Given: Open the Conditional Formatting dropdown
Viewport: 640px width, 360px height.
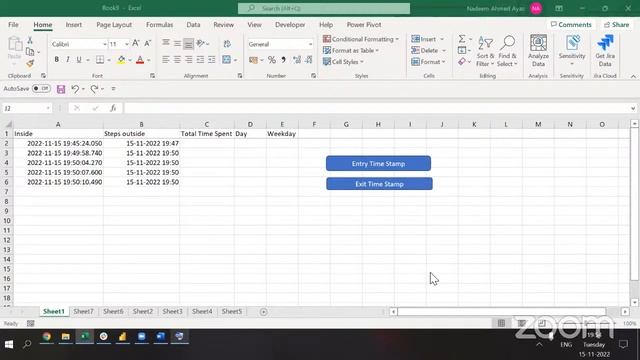Looking at the screenshot, I should (361, 39).
